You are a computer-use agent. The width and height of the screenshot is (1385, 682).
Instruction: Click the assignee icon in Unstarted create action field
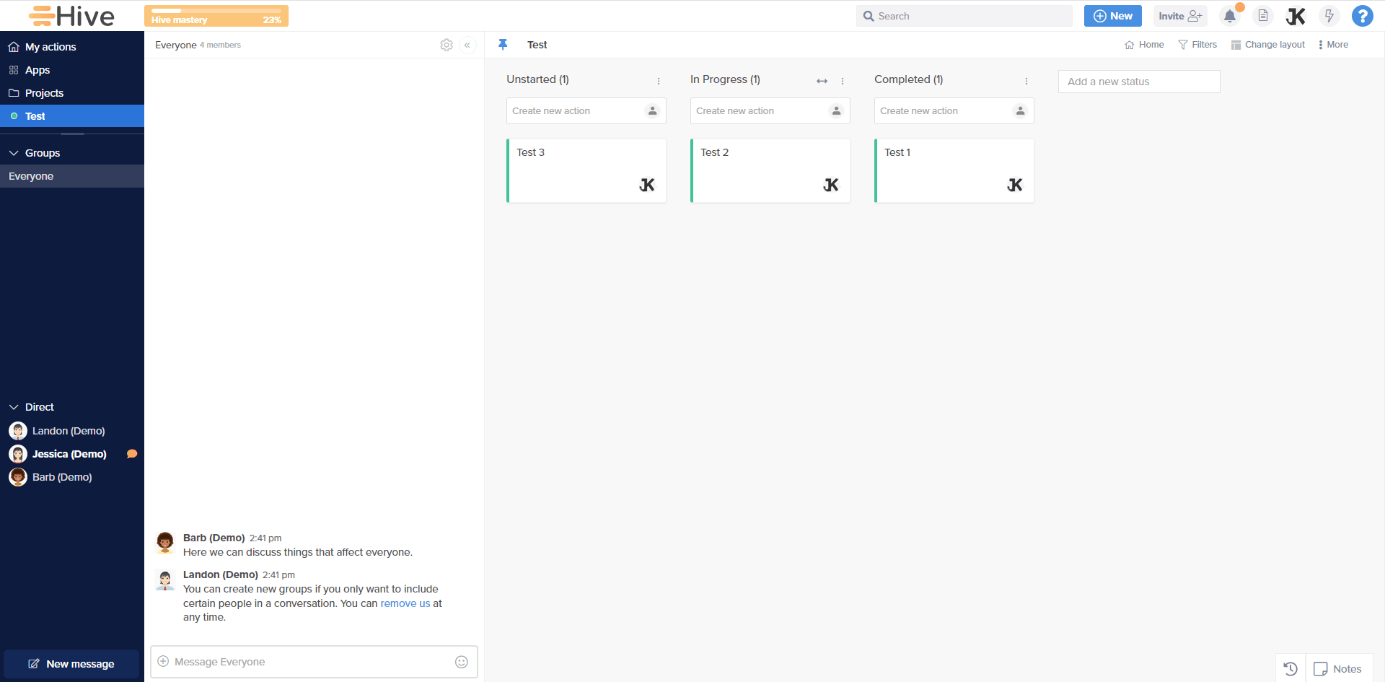pos(652,110)
